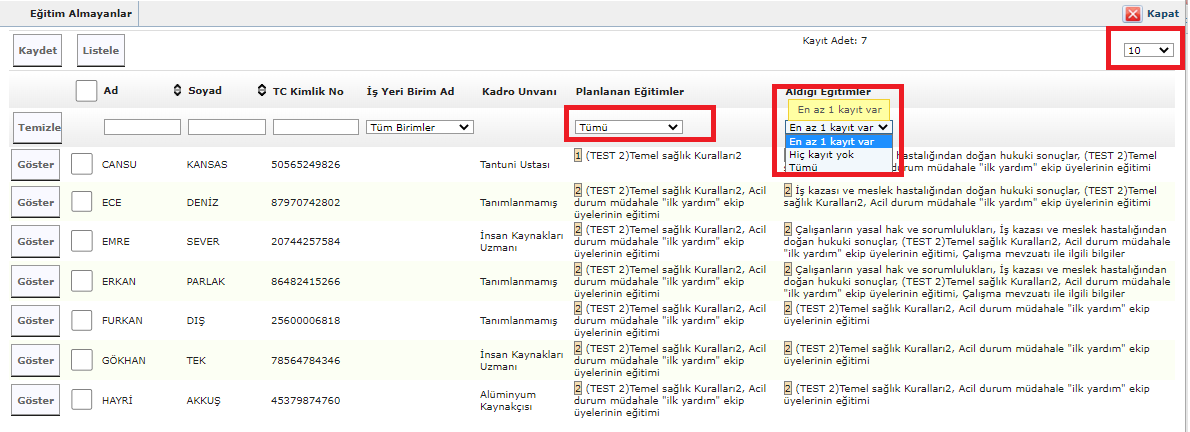Select 'Tümü' in open dropdown list
This screenshot has height=432, width=1190.
(x=803, y=167)
